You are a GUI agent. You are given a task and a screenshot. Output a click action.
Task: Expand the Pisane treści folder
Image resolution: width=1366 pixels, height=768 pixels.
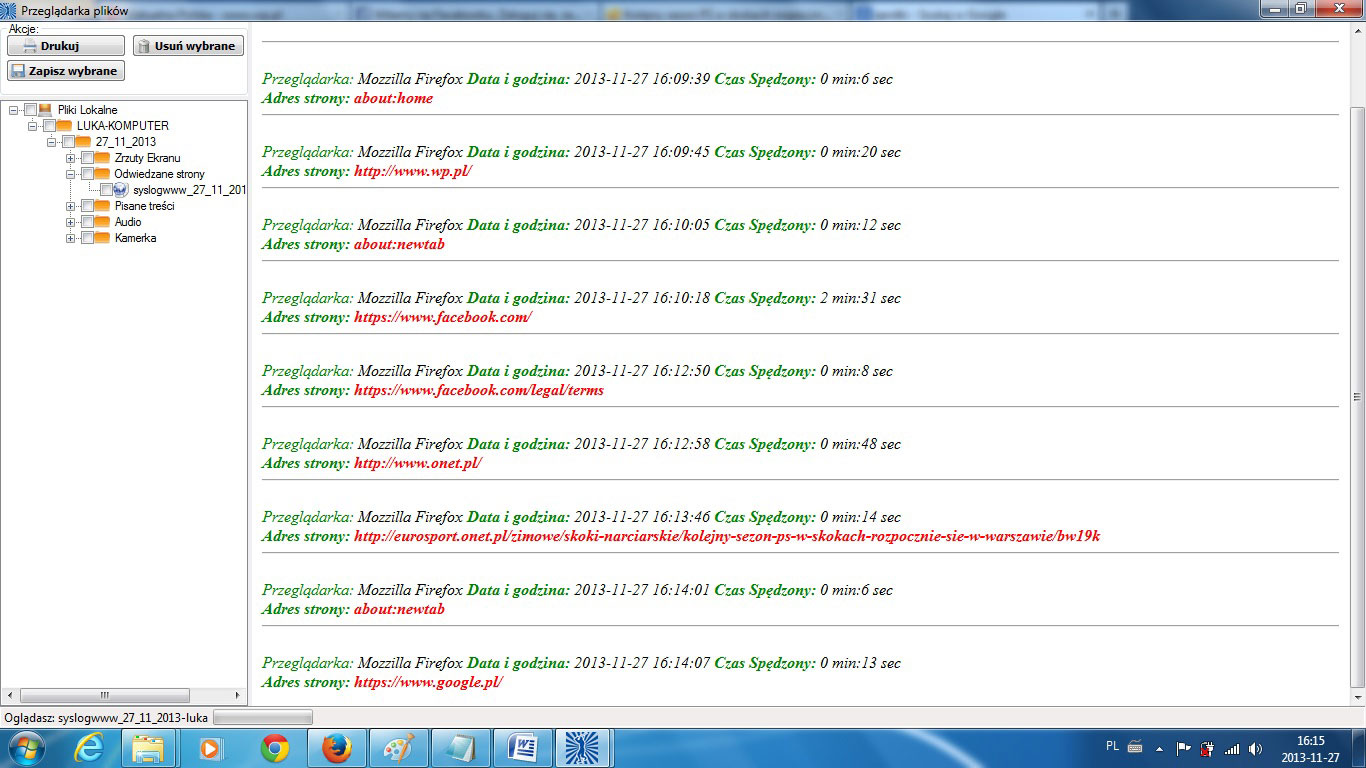pyautogui.click(x=71, y=206)
